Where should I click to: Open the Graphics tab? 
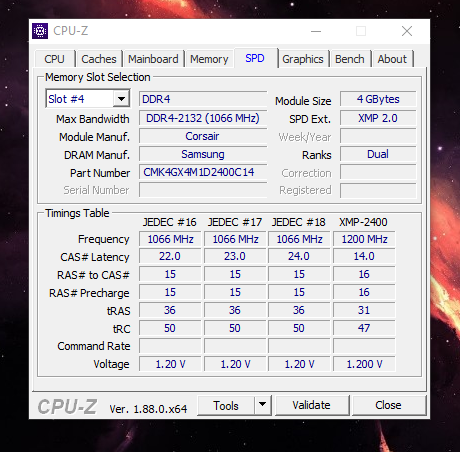(x=303, y=59)
